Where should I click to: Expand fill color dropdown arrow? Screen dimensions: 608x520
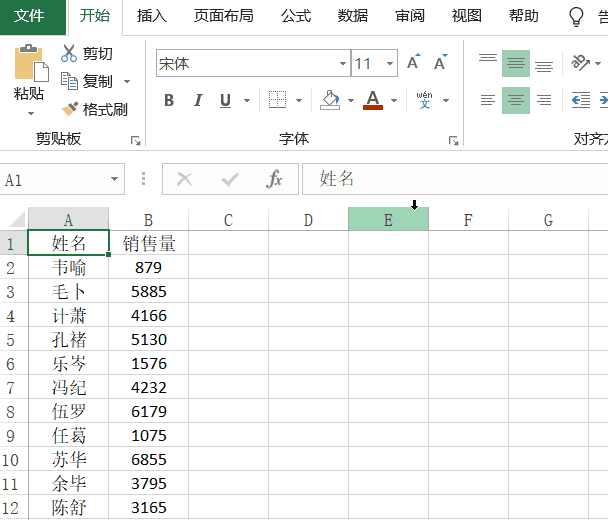(351, 100)
